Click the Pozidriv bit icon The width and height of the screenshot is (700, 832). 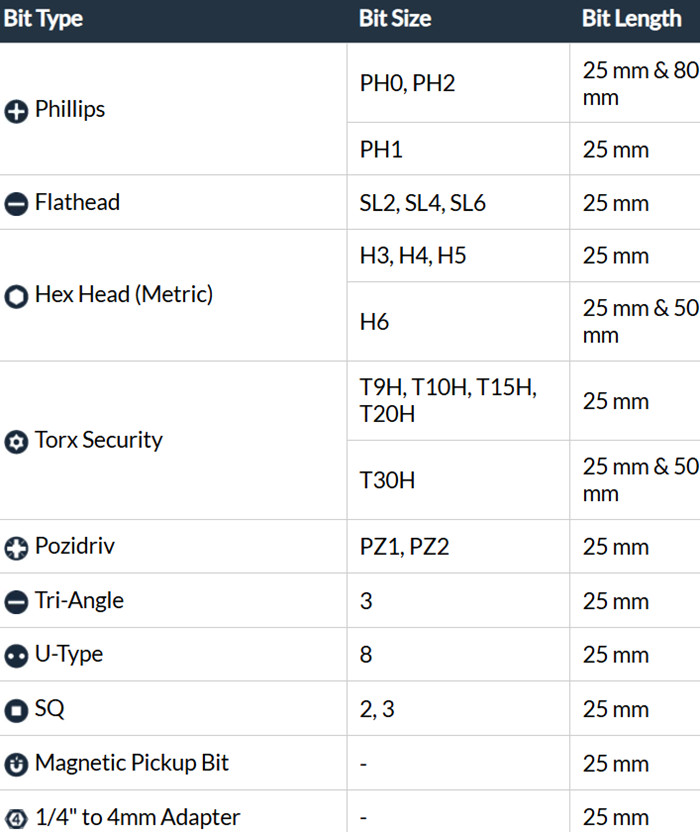point(16,549)
